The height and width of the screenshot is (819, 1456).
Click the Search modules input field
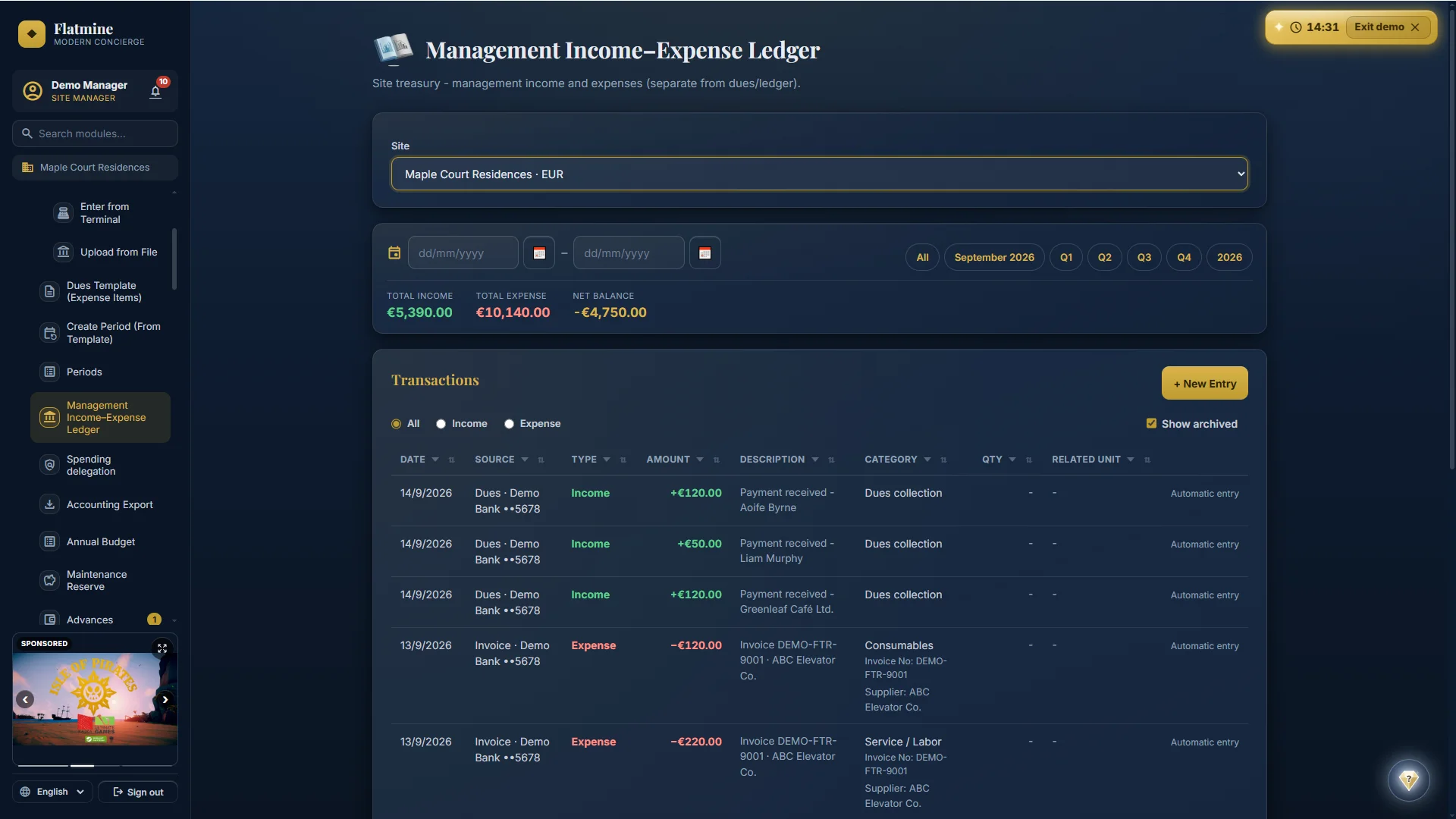[x=96, y=133]
